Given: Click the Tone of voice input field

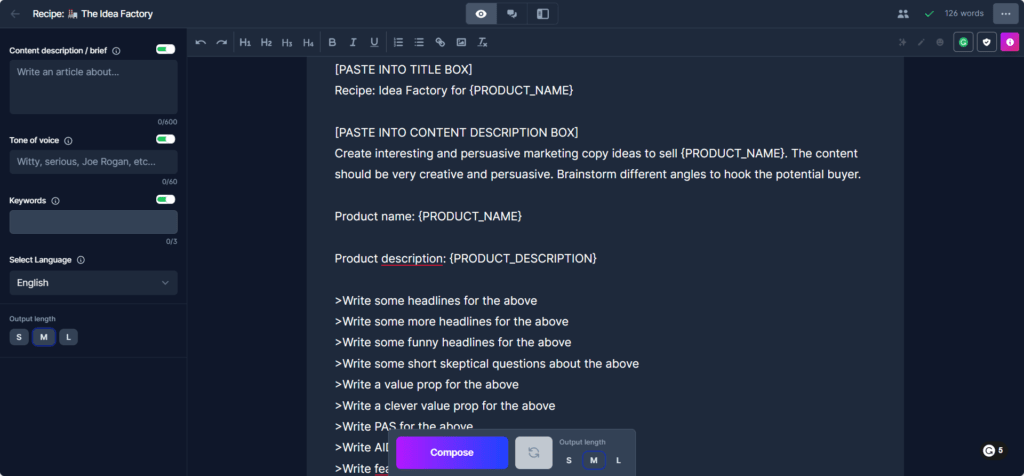Looking at the screenshot, I should point(93,162).
